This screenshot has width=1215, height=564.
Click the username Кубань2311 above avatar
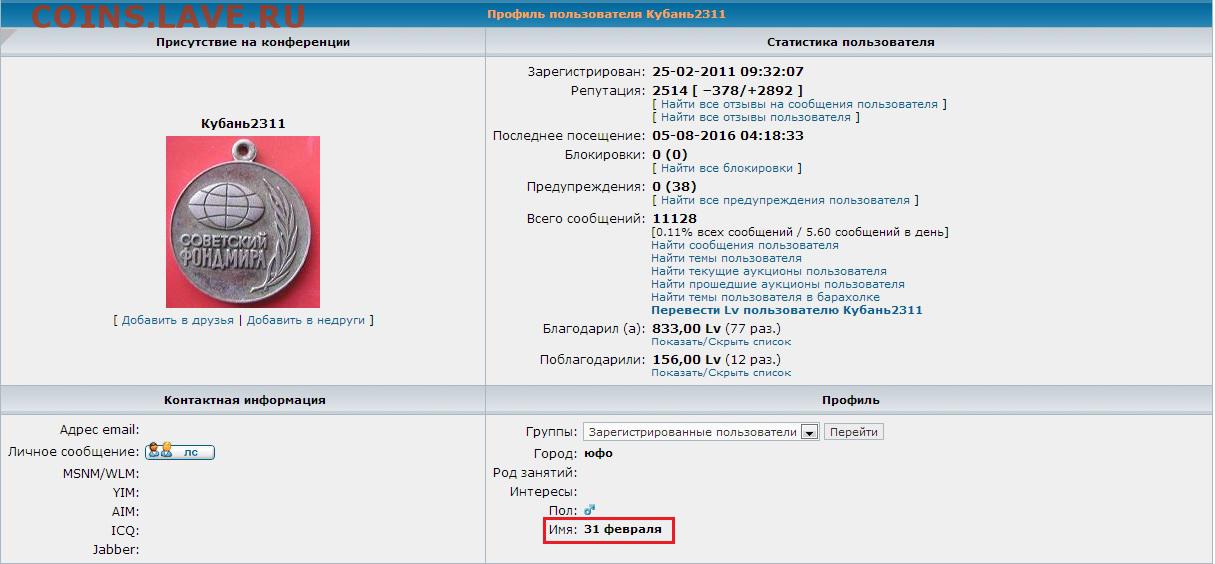(243, 124)
